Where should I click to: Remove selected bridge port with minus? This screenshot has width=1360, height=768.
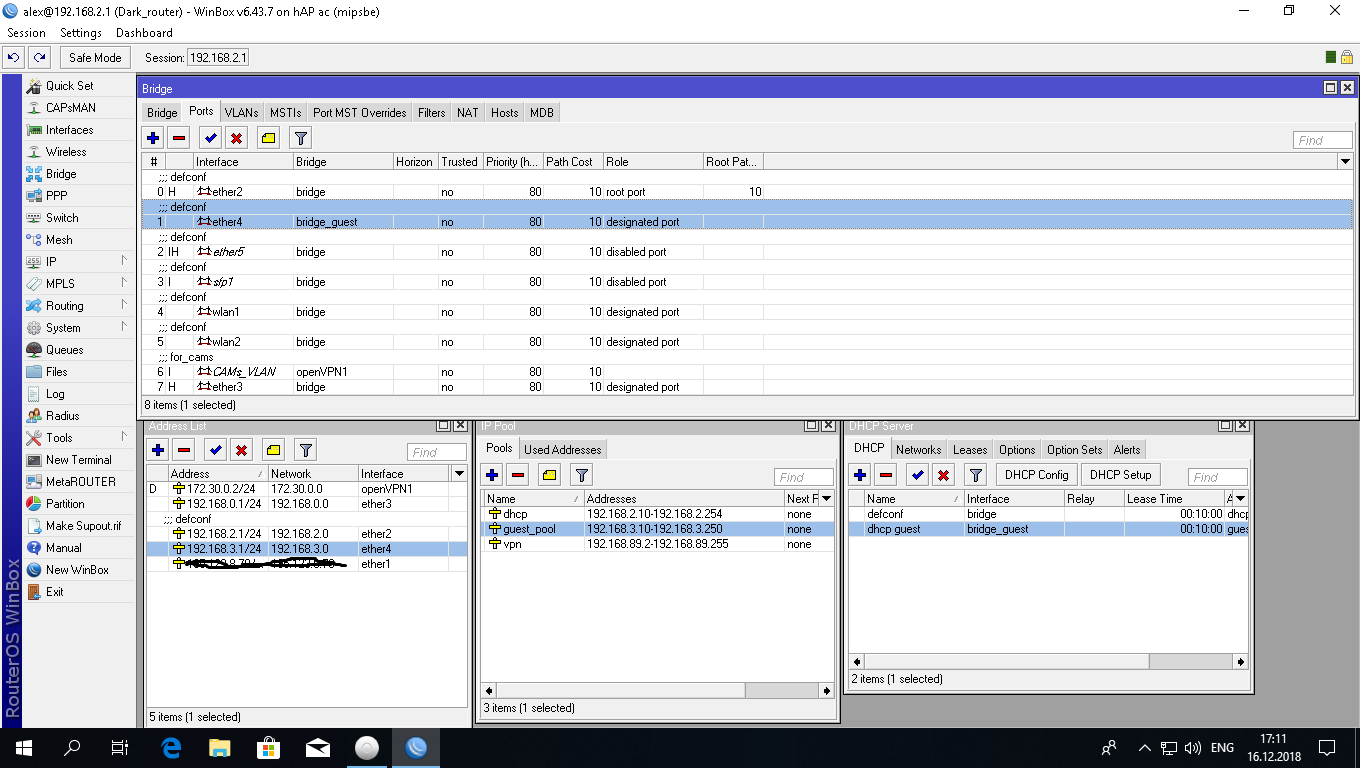179,139
